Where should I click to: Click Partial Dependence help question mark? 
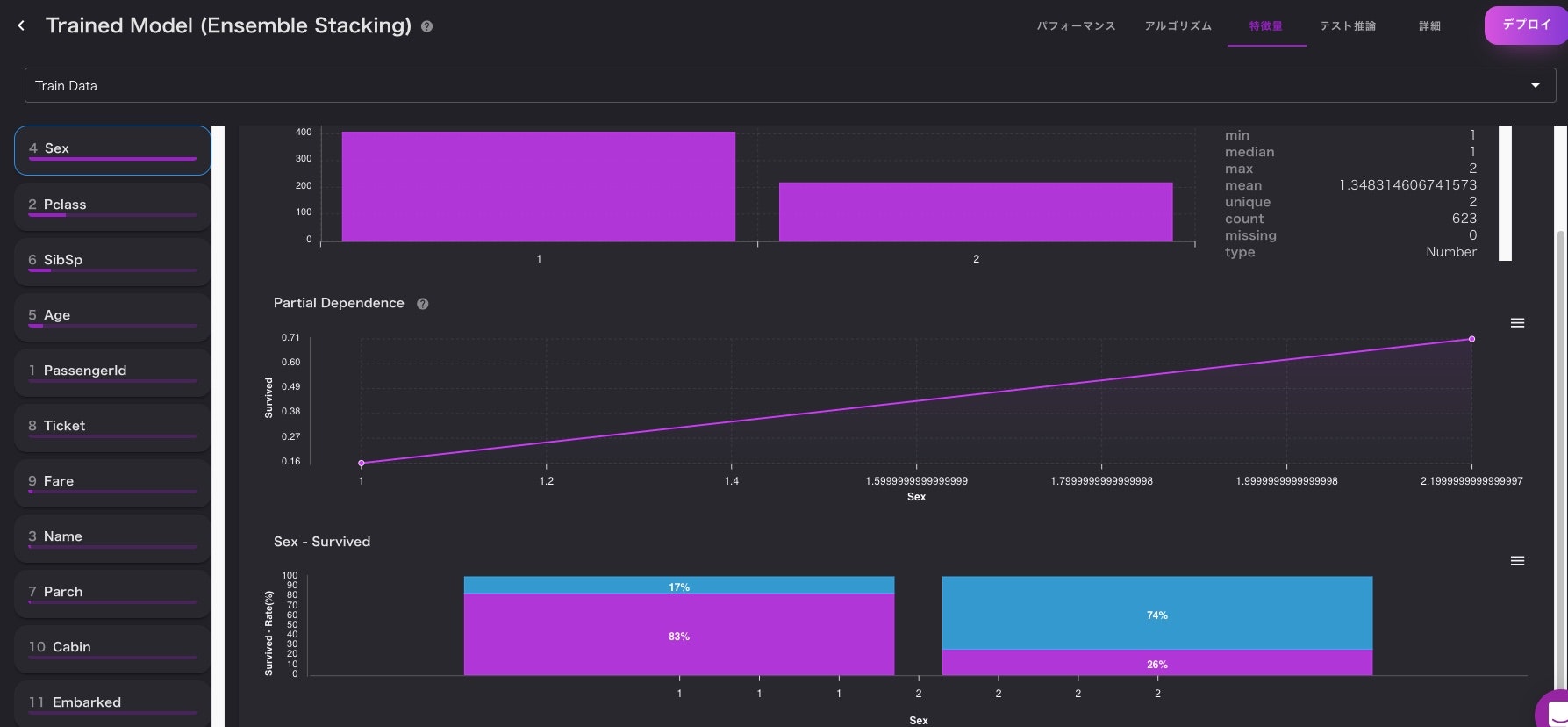click(x=422, y=304)
